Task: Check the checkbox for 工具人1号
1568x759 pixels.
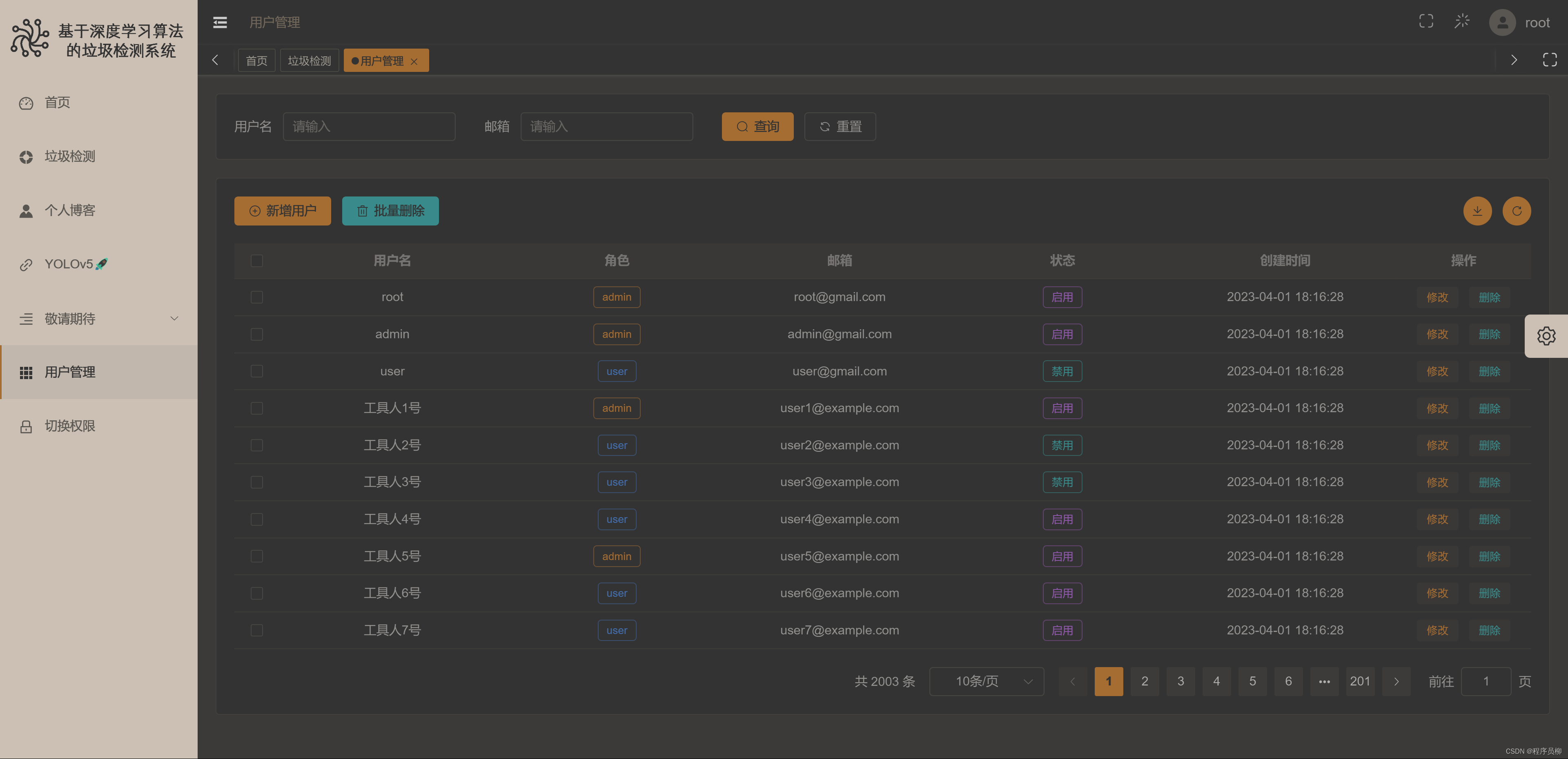Action: pyautogui.click(x=257, y=408)
